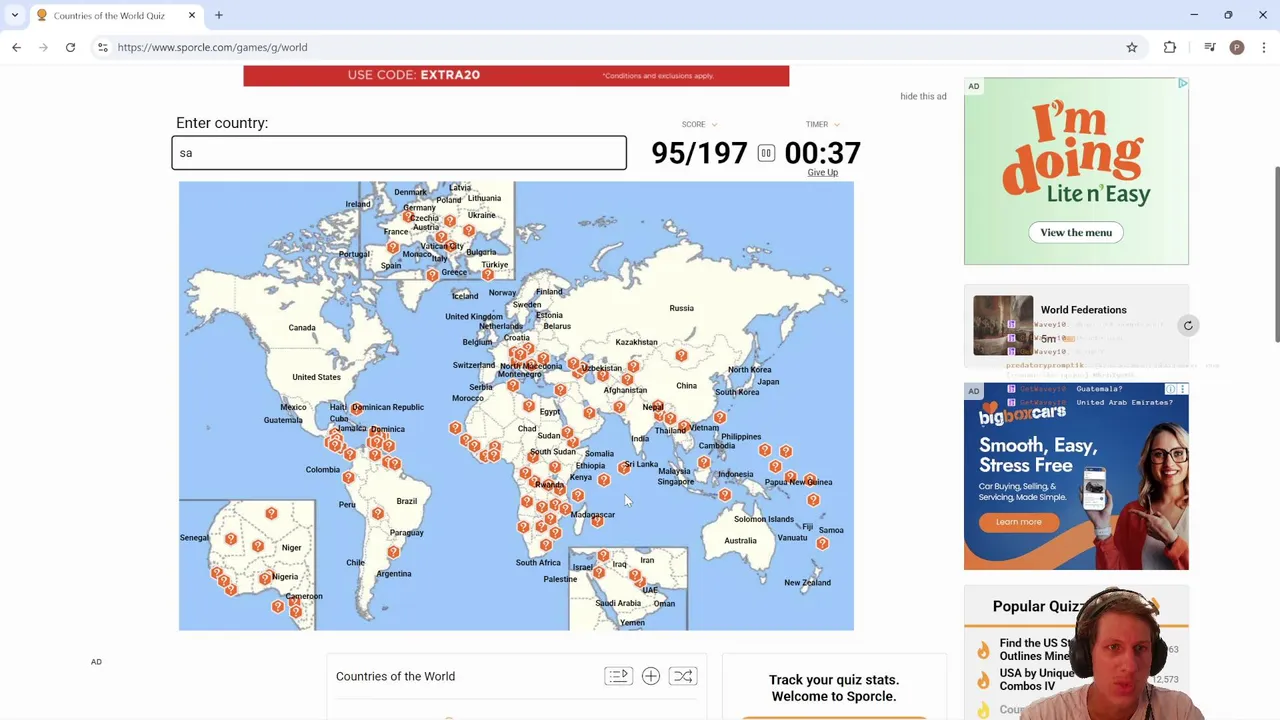Image resolution: width=1280 pixels, height=720 pixels.
Task: Click the 95/197 score display
Action: [699, 153]
